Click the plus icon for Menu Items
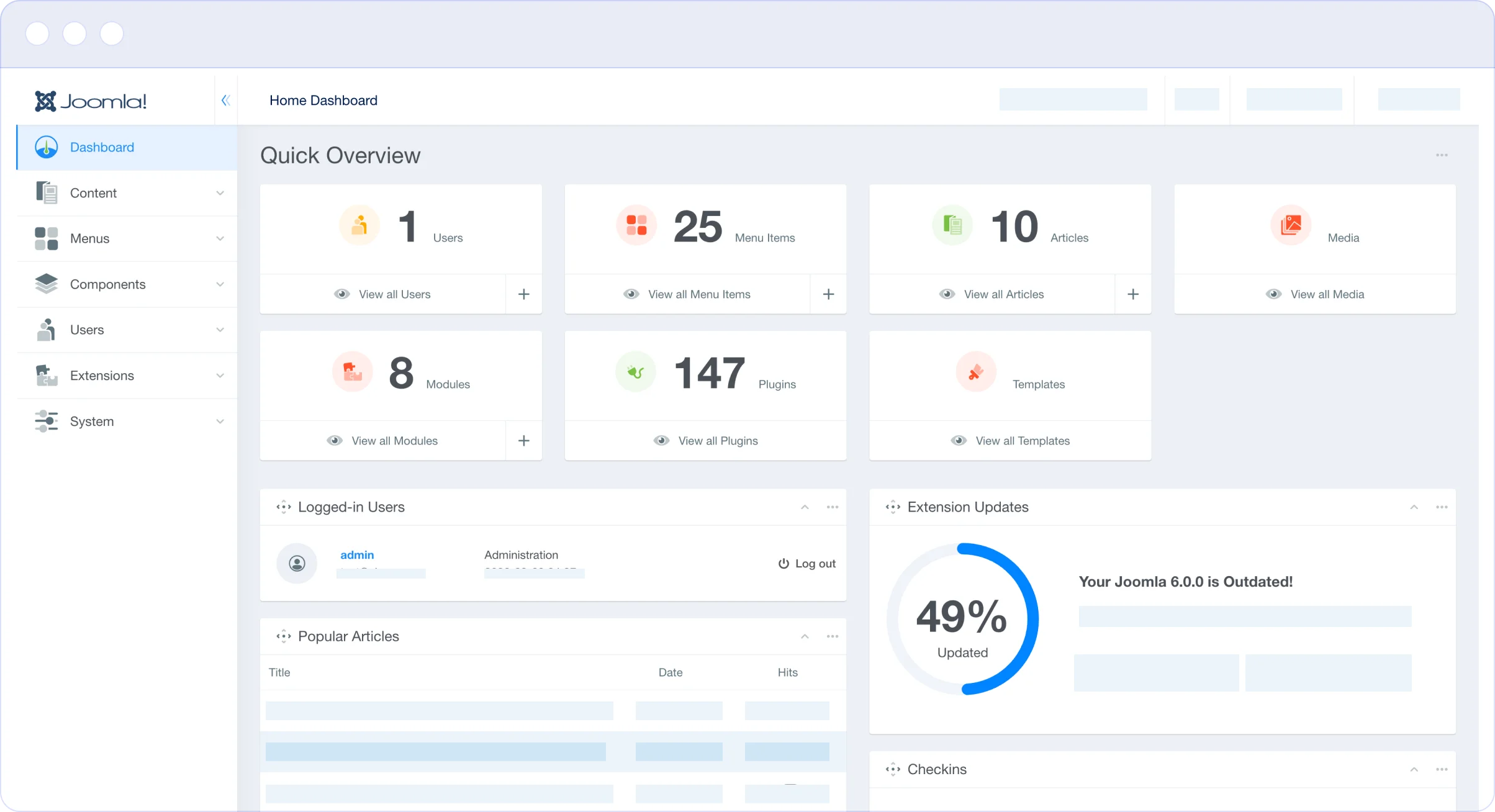 (x=828, y=294)
